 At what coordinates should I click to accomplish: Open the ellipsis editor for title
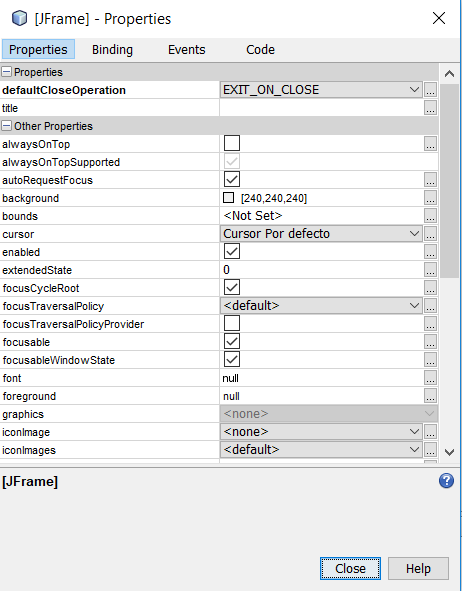[430, 108]
